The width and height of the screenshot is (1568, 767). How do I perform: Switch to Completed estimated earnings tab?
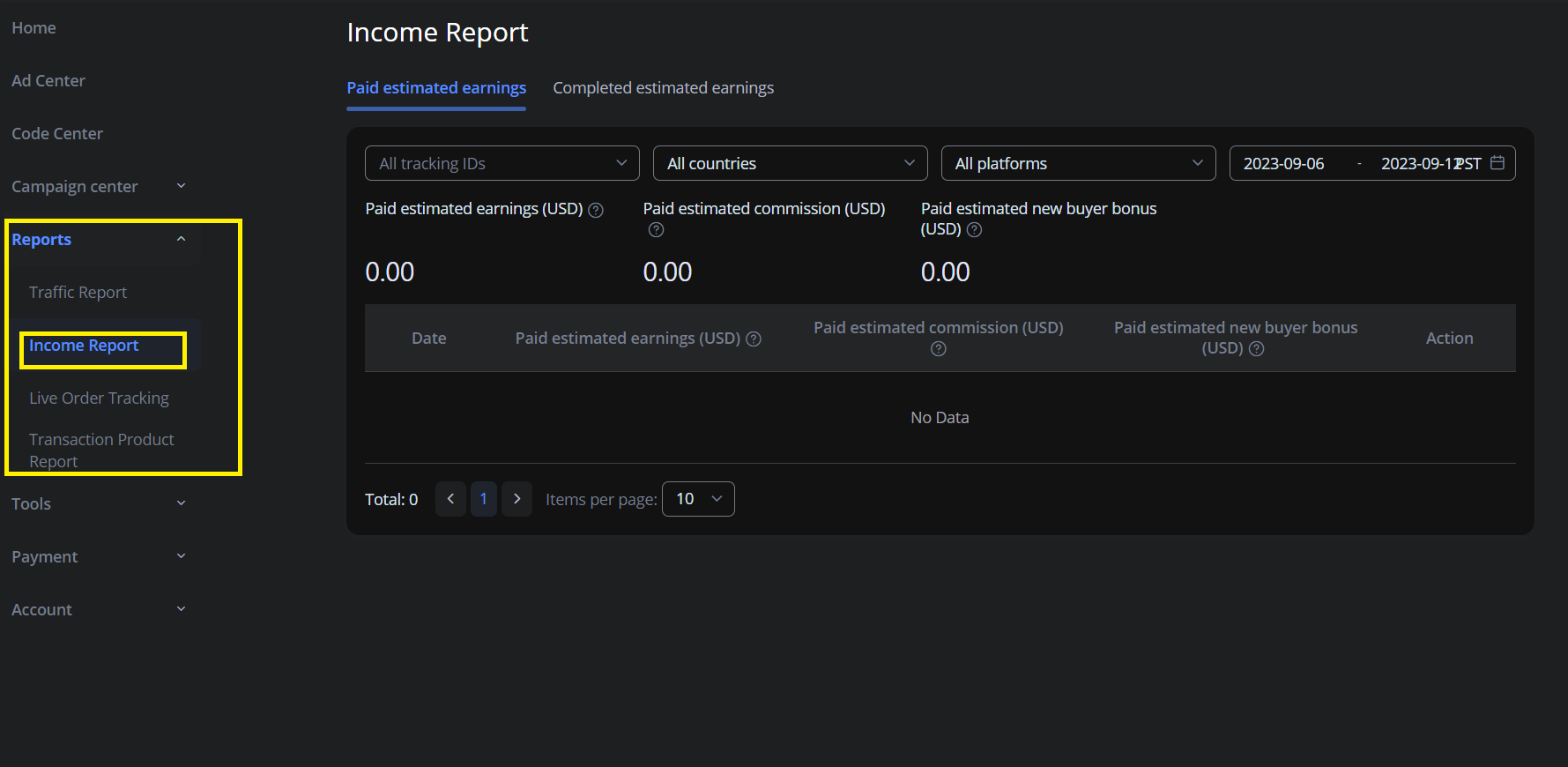[x=663, y=88]
